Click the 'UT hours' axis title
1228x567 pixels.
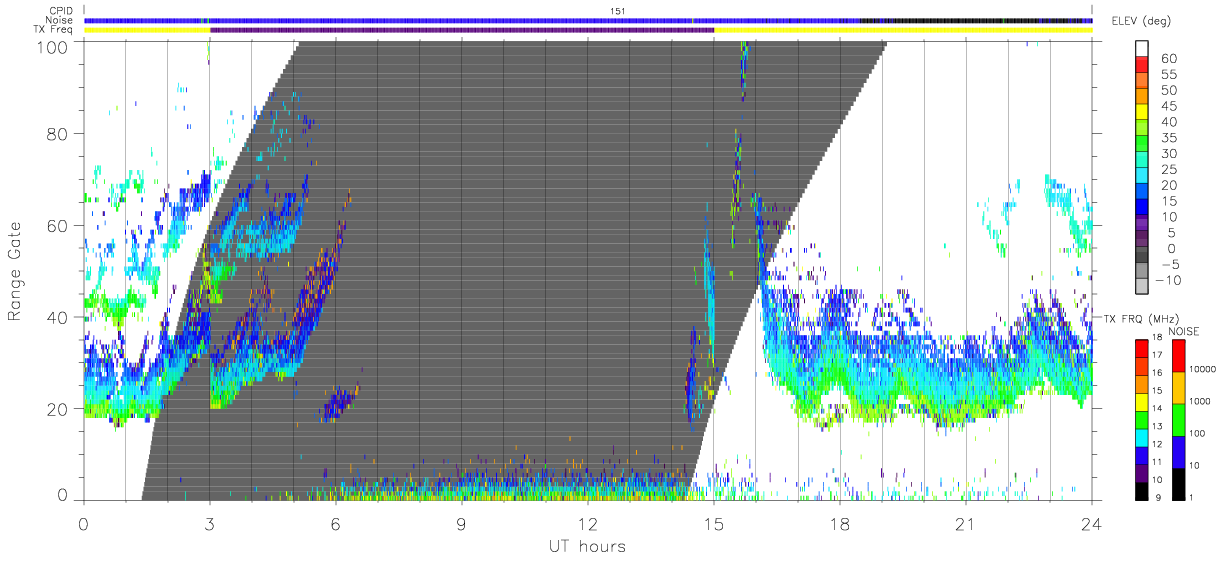(x=587, y=546)
